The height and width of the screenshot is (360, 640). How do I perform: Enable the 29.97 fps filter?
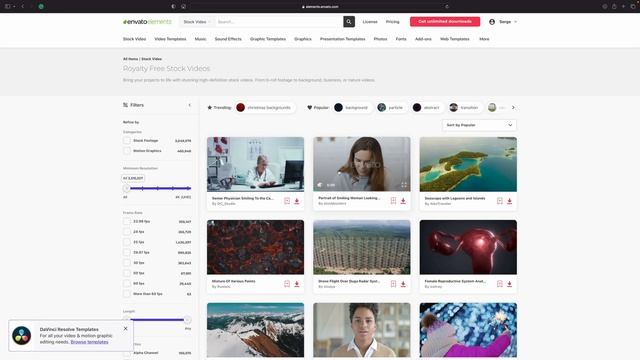pyautogui.click(x=127, y=252)
